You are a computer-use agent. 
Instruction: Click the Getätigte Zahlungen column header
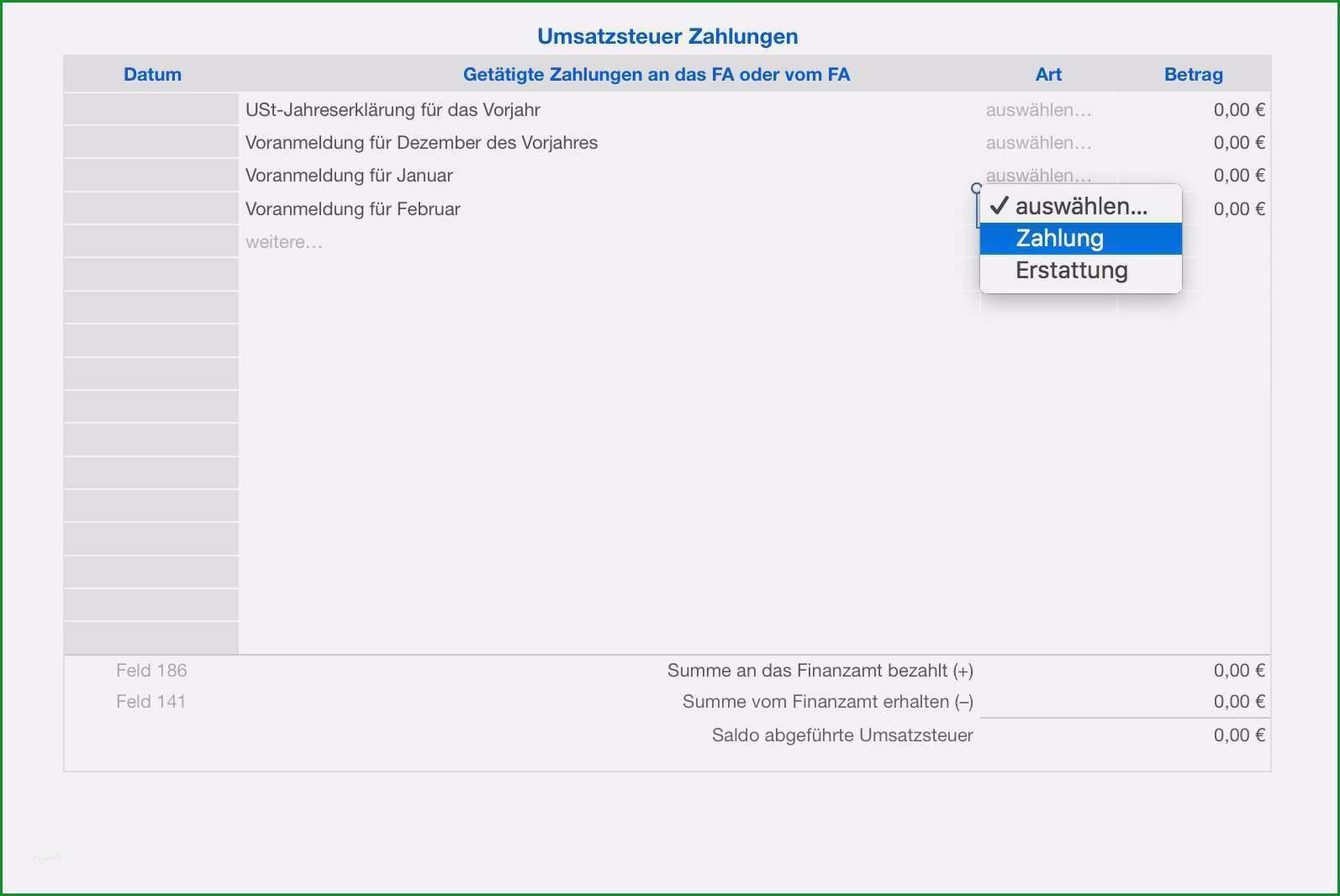point(657,75)
